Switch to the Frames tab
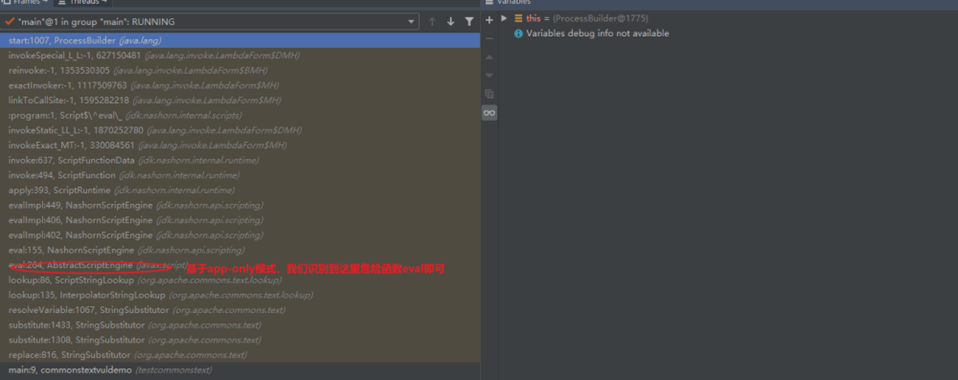The height and width of the screenshot is (380, 958). [26, 2]
